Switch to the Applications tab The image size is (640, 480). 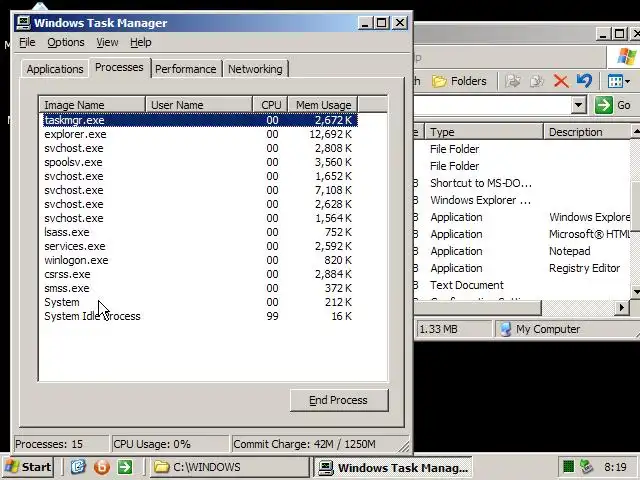coord(55,69)
